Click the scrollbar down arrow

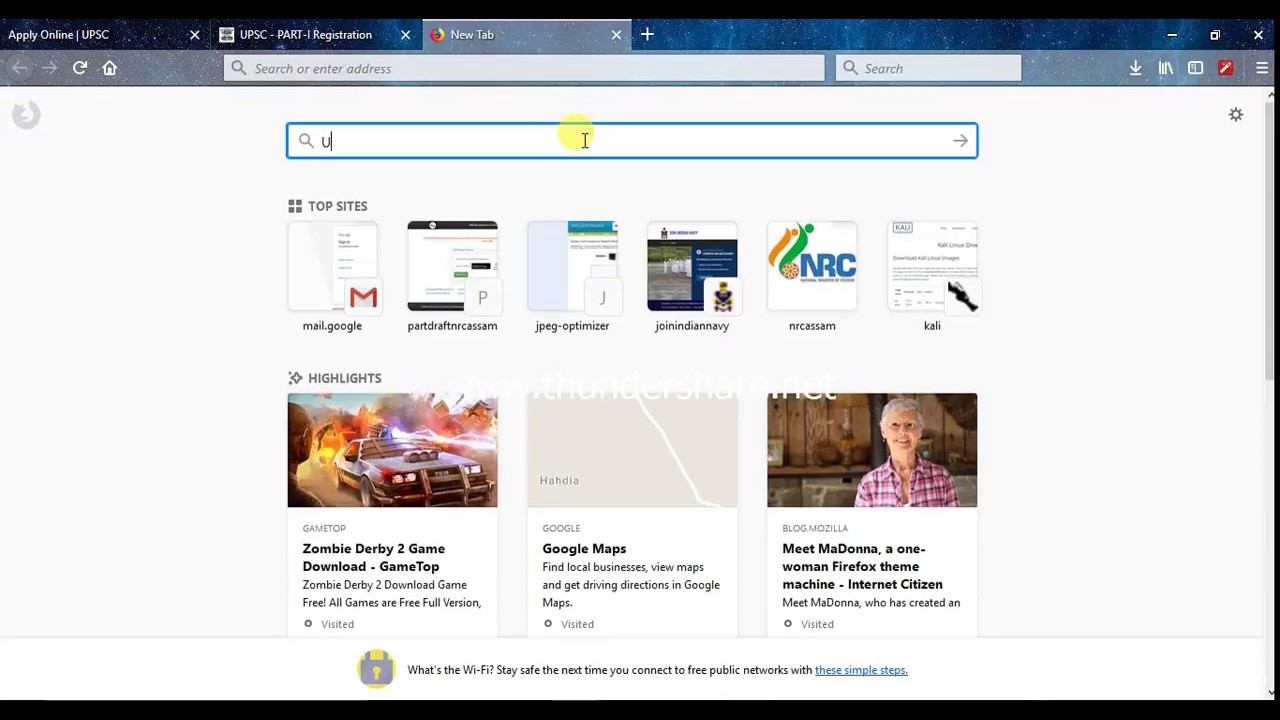pos(1271,692)
